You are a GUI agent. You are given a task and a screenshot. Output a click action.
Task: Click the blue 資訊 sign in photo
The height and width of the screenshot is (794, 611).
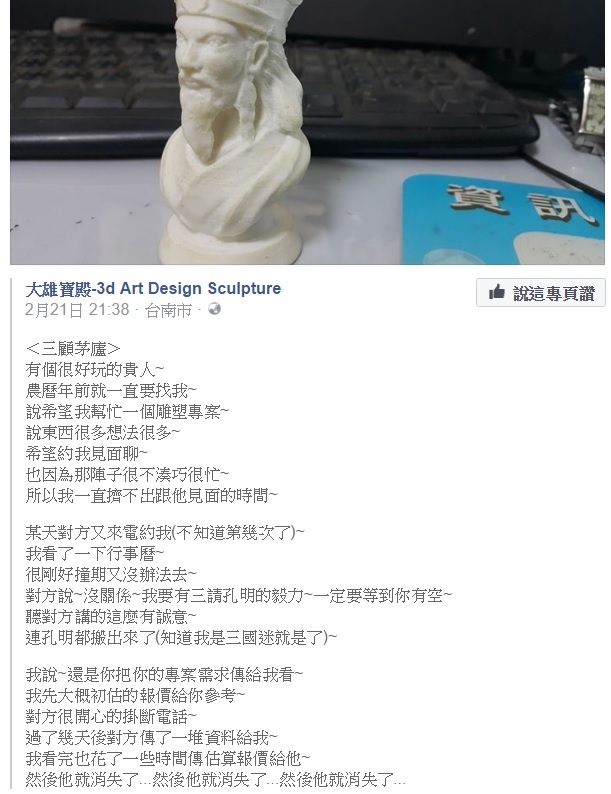click(504, 220)
